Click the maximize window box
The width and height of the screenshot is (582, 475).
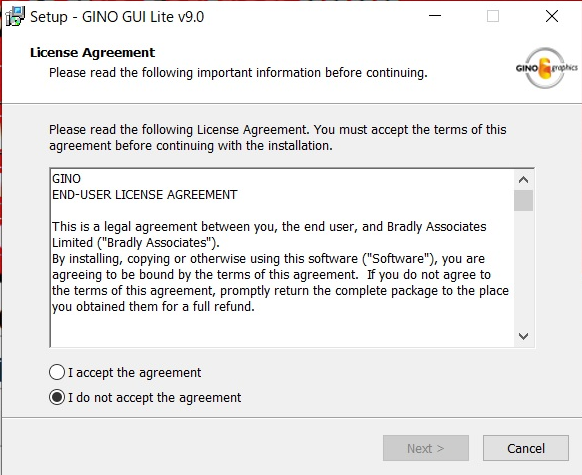coord(493,16)
